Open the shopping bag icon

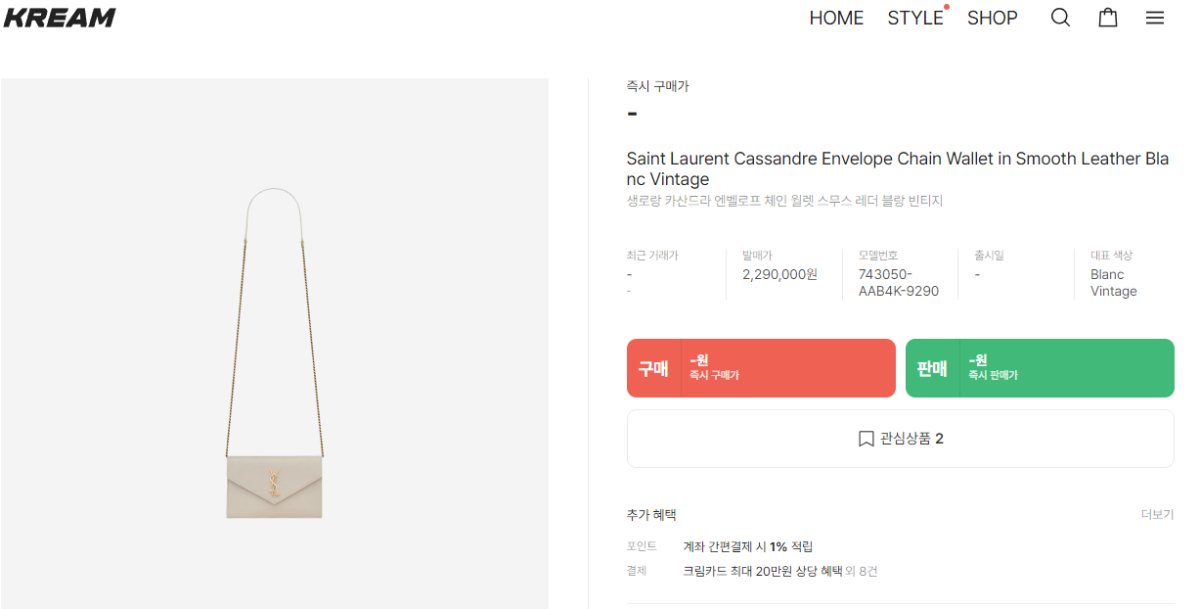pyautogui.click(x=1108, y=18)
